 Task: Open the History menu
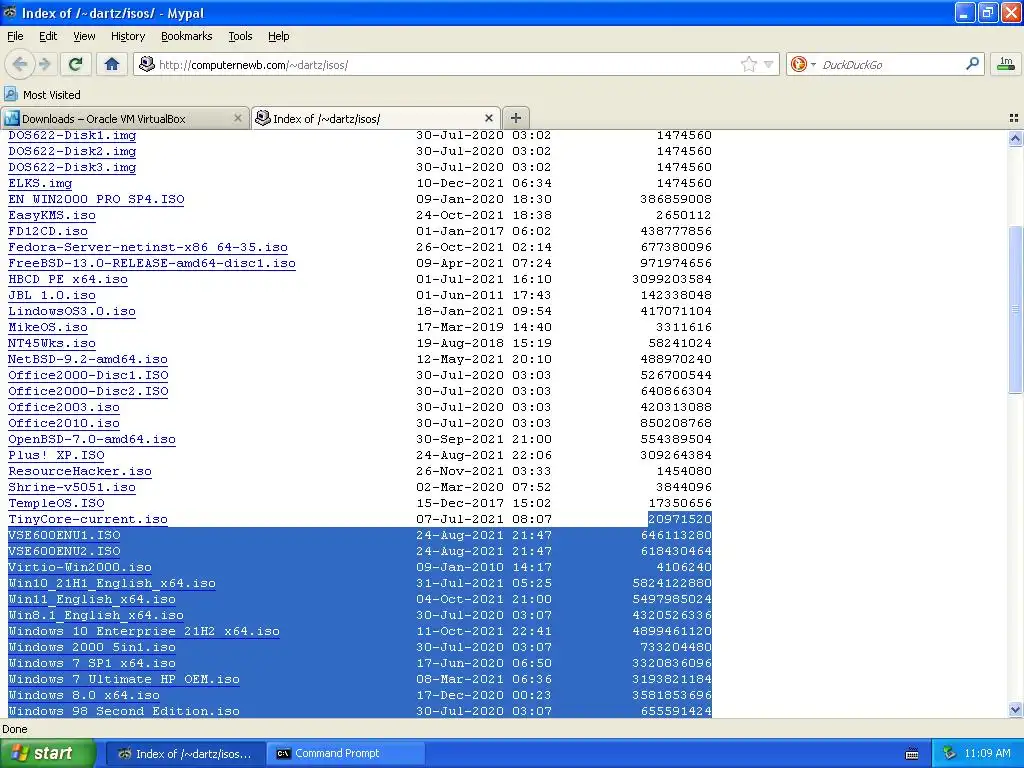pyautogui.click(x=128, y=36)
